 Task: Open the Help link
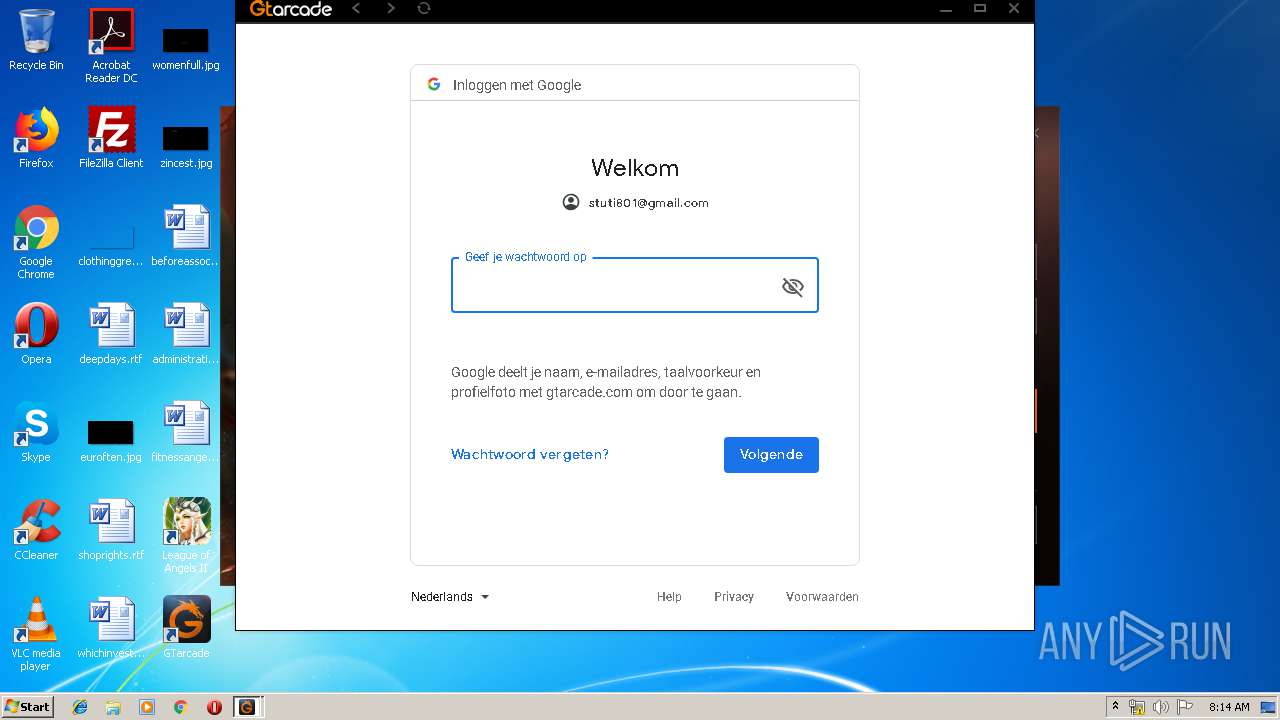tap(669, 597)
